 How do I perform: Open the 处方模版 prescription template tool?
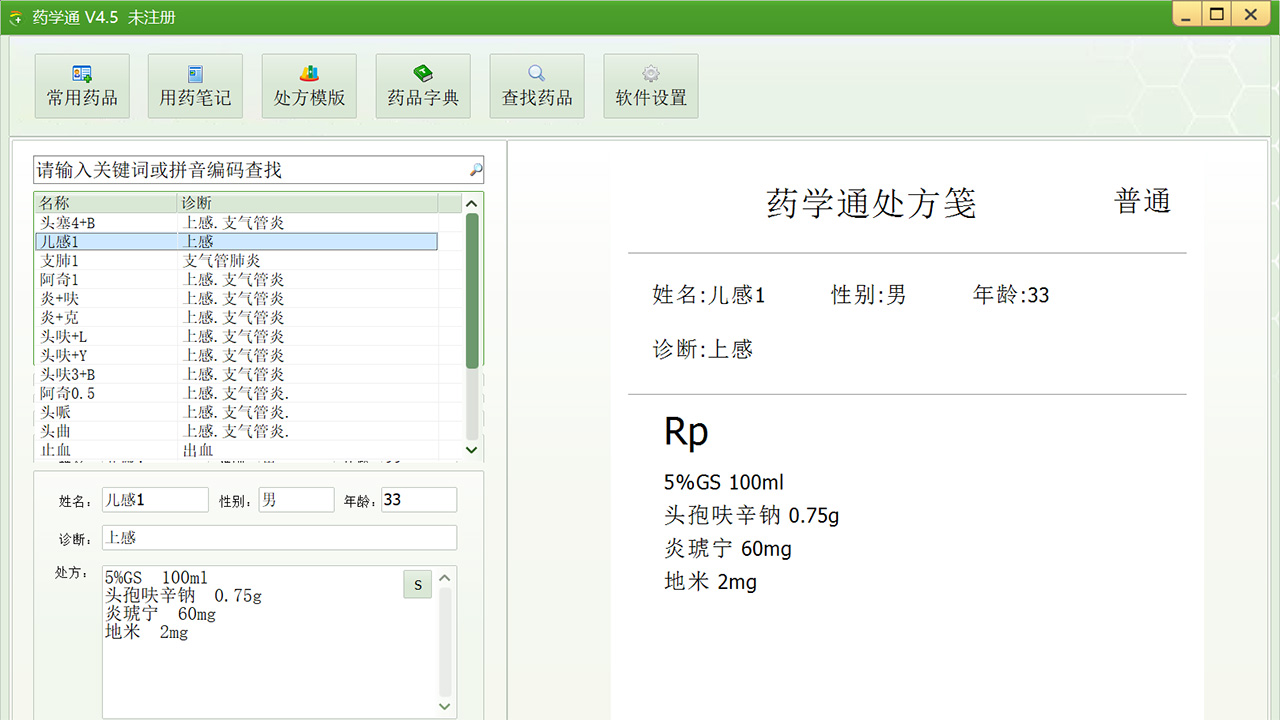click(x=309, y=86)
